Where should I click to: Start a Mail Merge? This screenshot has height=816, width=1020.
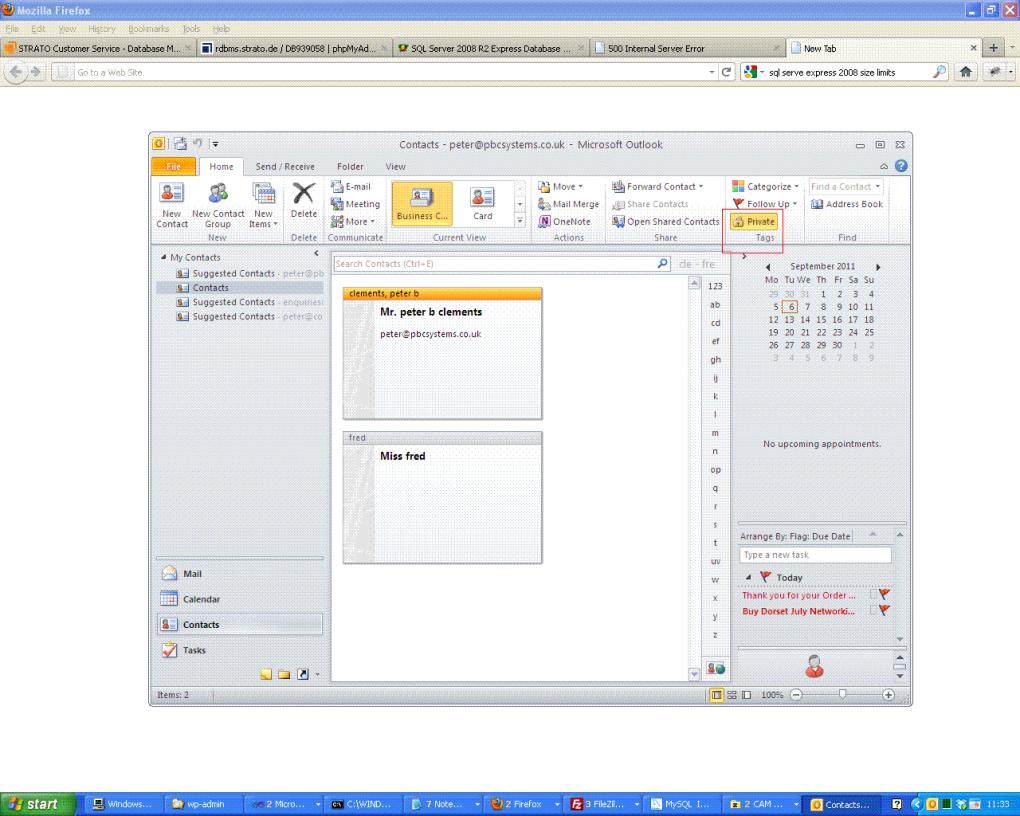pyautogui.click(x=569, y=204)
